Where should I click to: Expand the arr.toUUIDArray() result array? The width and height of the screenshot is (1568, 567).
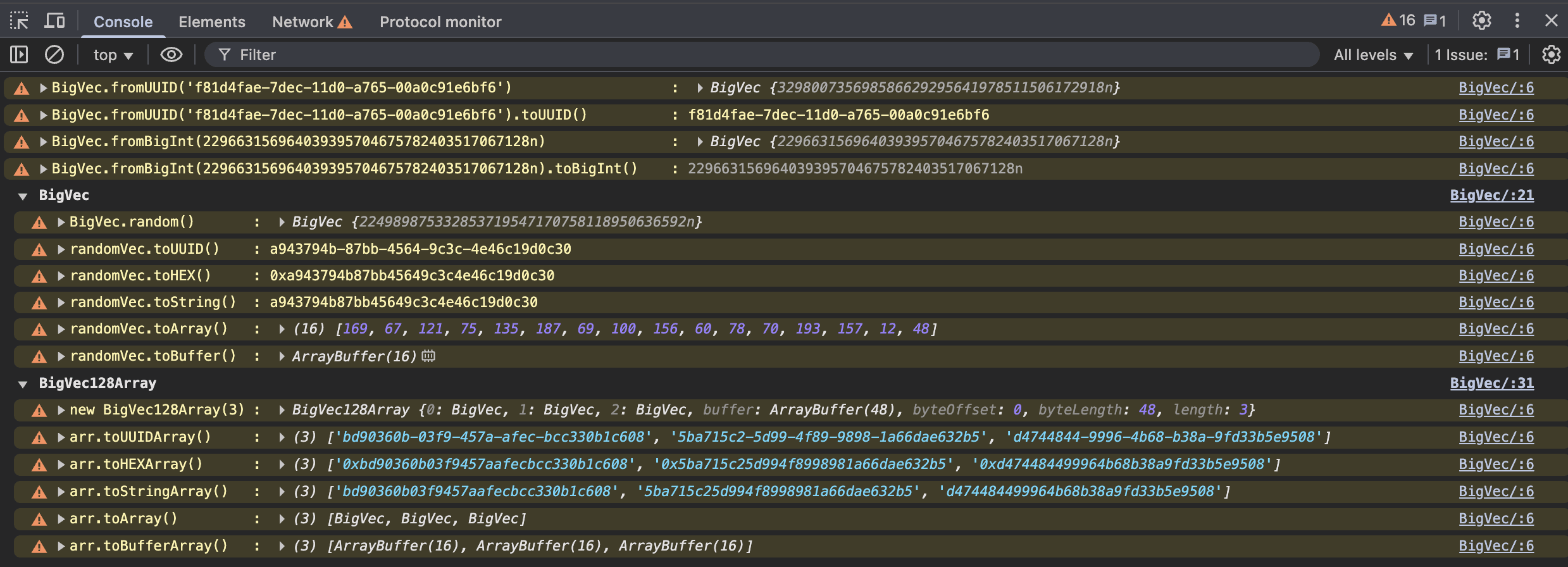pos(282,437)
